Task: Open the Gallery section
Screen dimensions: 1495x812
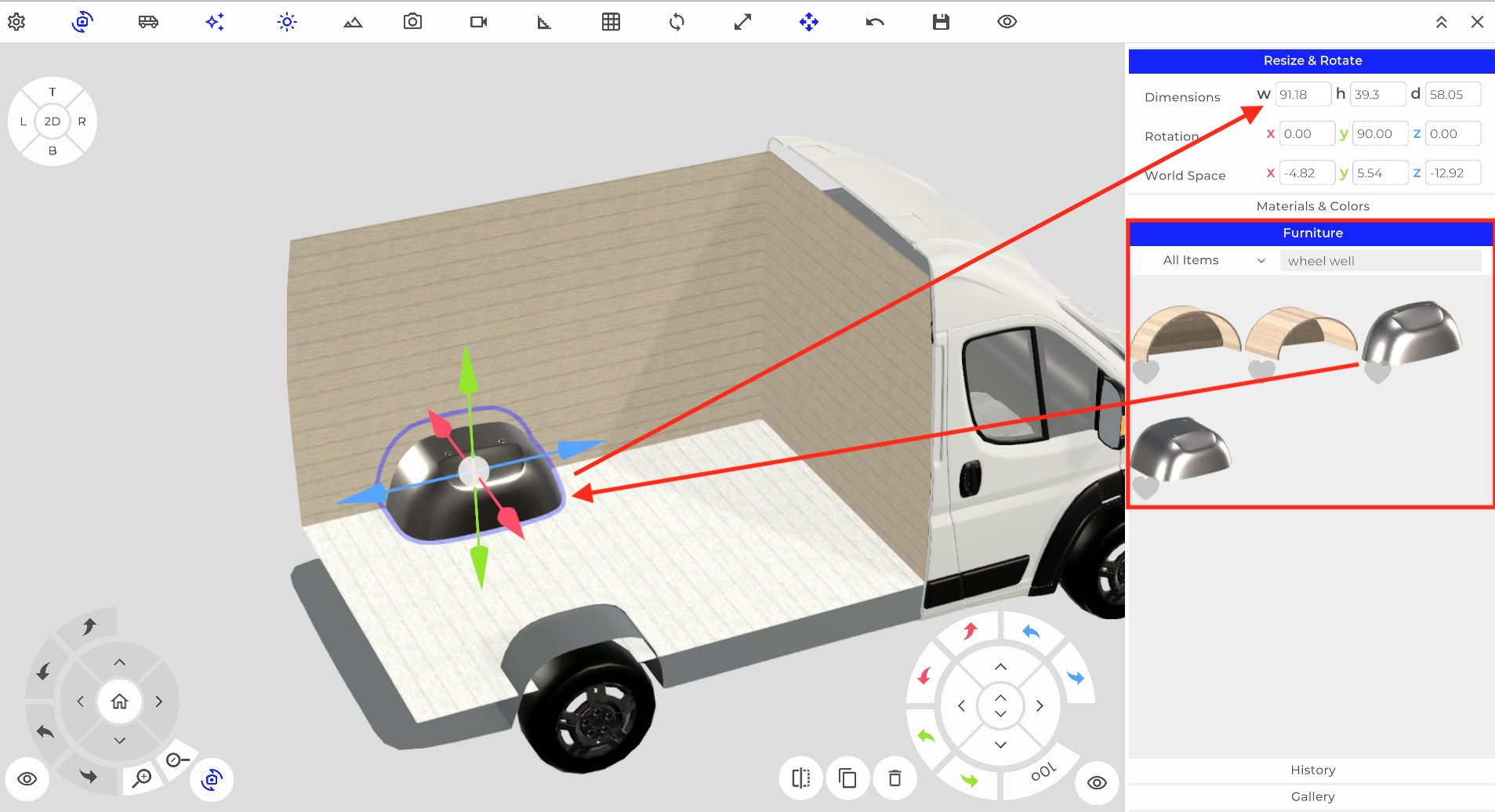Action: [1312, 796]
